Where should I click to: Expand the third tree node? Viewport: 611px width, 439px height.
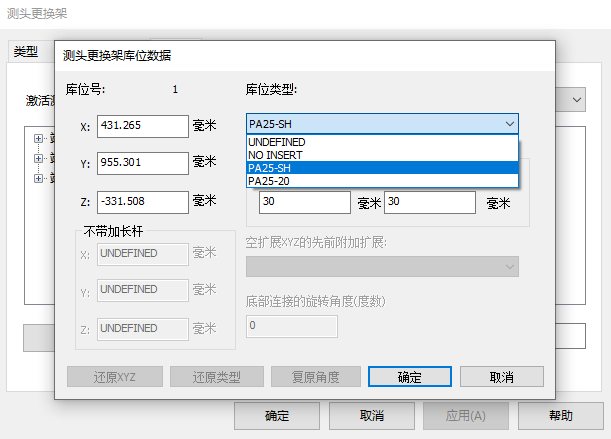coord(39,178)
